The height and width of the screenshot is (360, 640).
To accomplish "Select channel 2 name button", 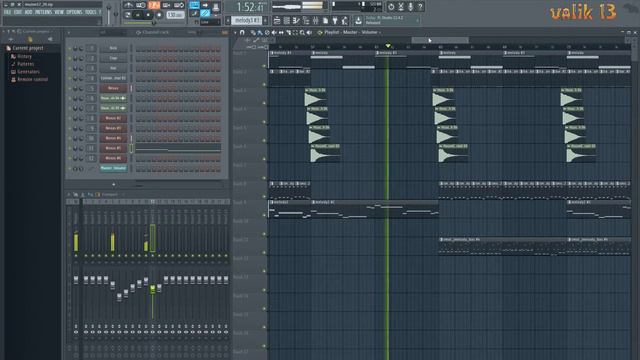I will pyautogui.click(x=113, y=58).
